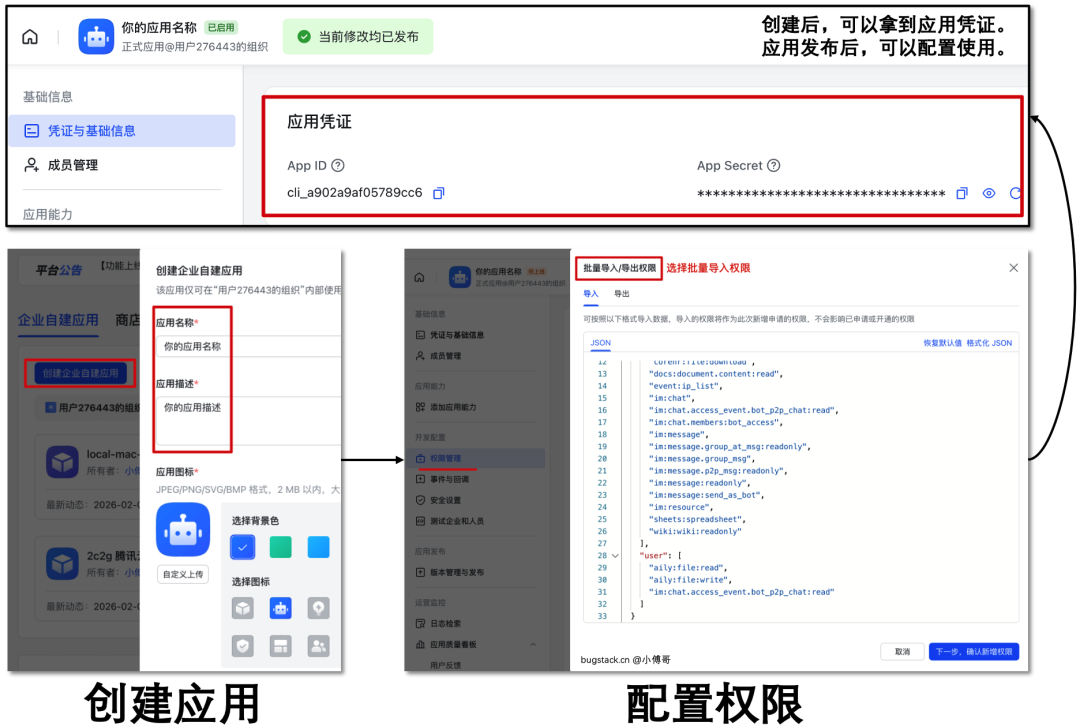Open 凭证与基础信息 page
The height and width of the screenshot is (726, 1080).
click(93, 130)
